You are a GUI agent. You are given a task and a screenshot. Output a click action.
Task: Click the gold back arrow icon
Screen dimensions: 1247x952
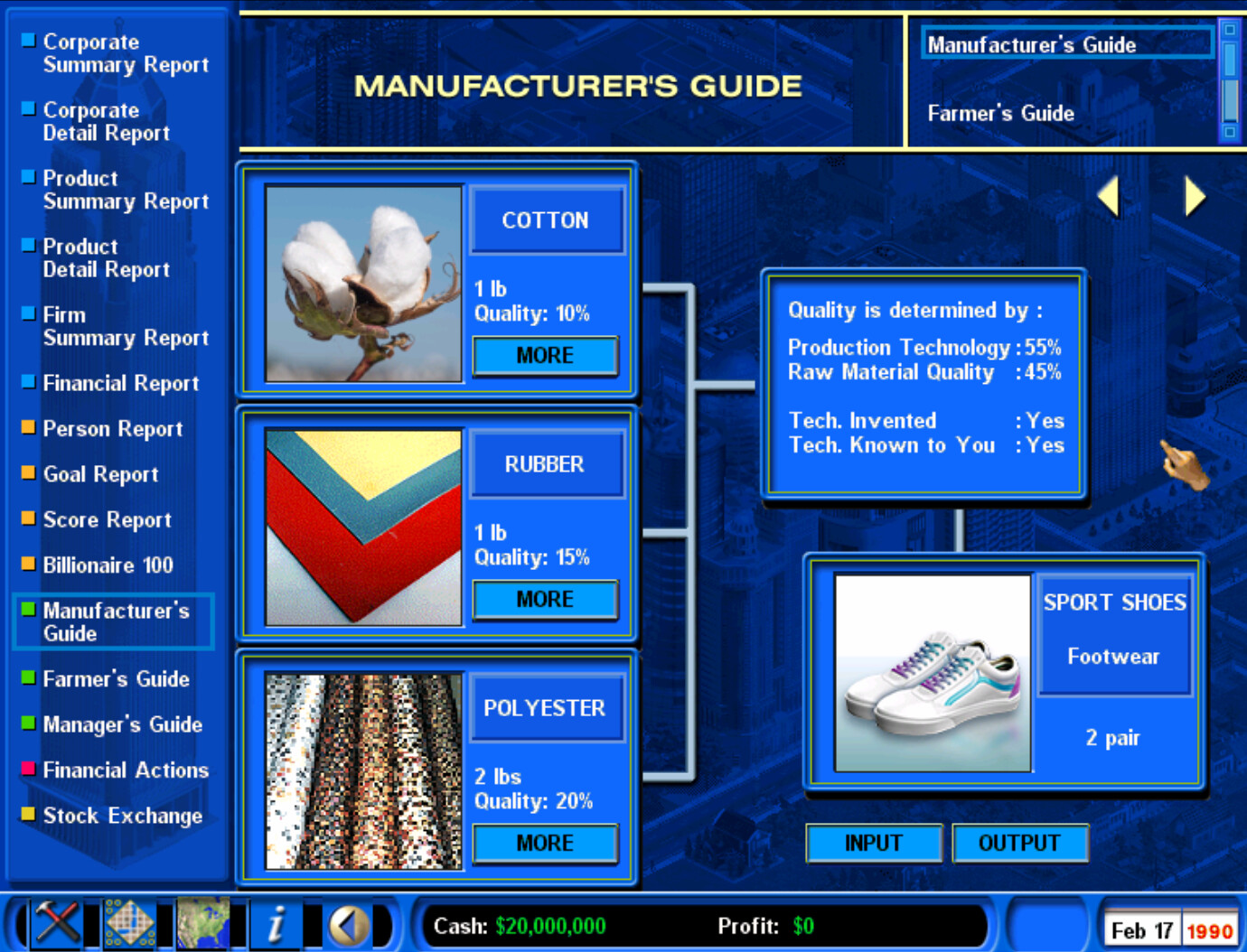tap(348, 923)
